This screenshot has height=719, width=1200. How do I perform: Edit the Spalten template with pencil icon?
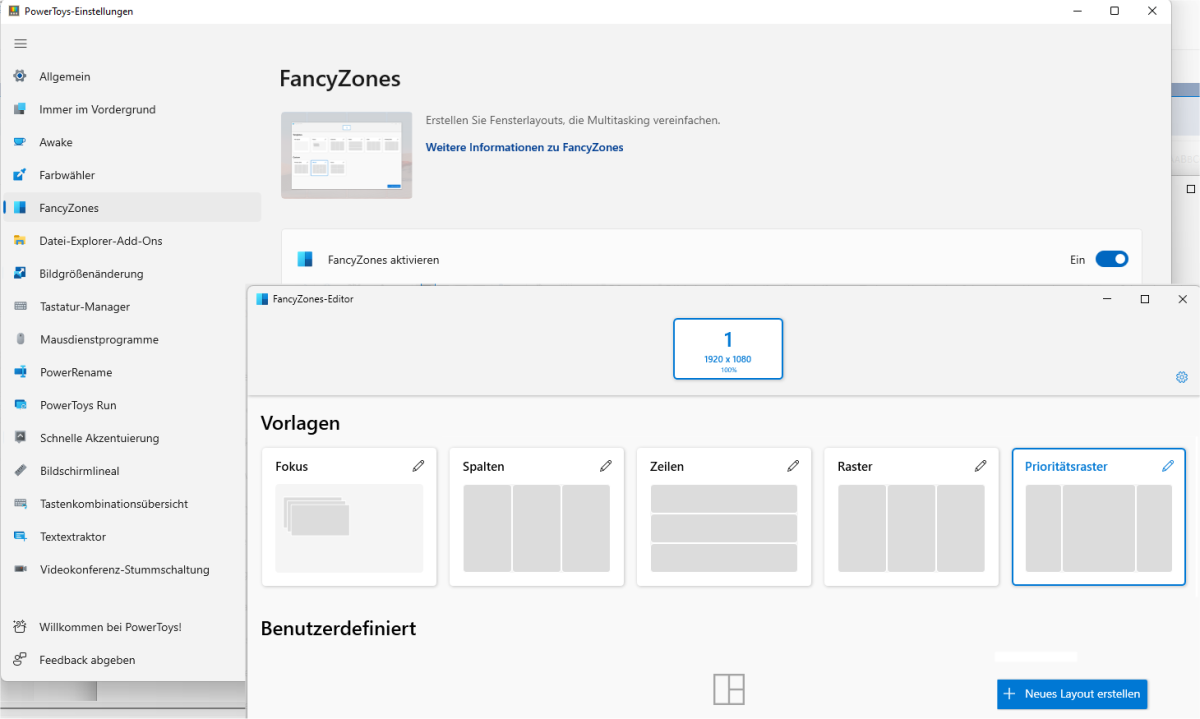605,466
